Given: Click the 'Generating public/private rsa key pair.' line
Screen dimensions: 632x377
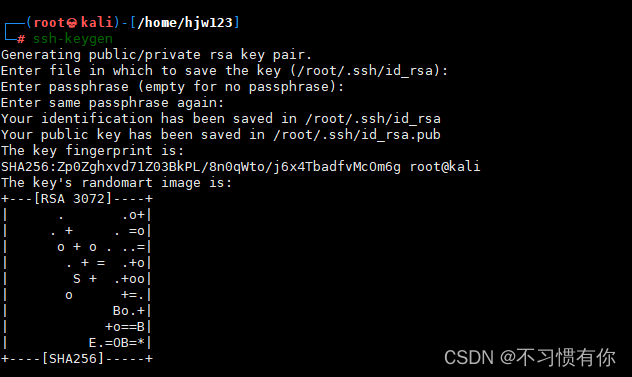Looking at the screenshot, I should (156, 55).
